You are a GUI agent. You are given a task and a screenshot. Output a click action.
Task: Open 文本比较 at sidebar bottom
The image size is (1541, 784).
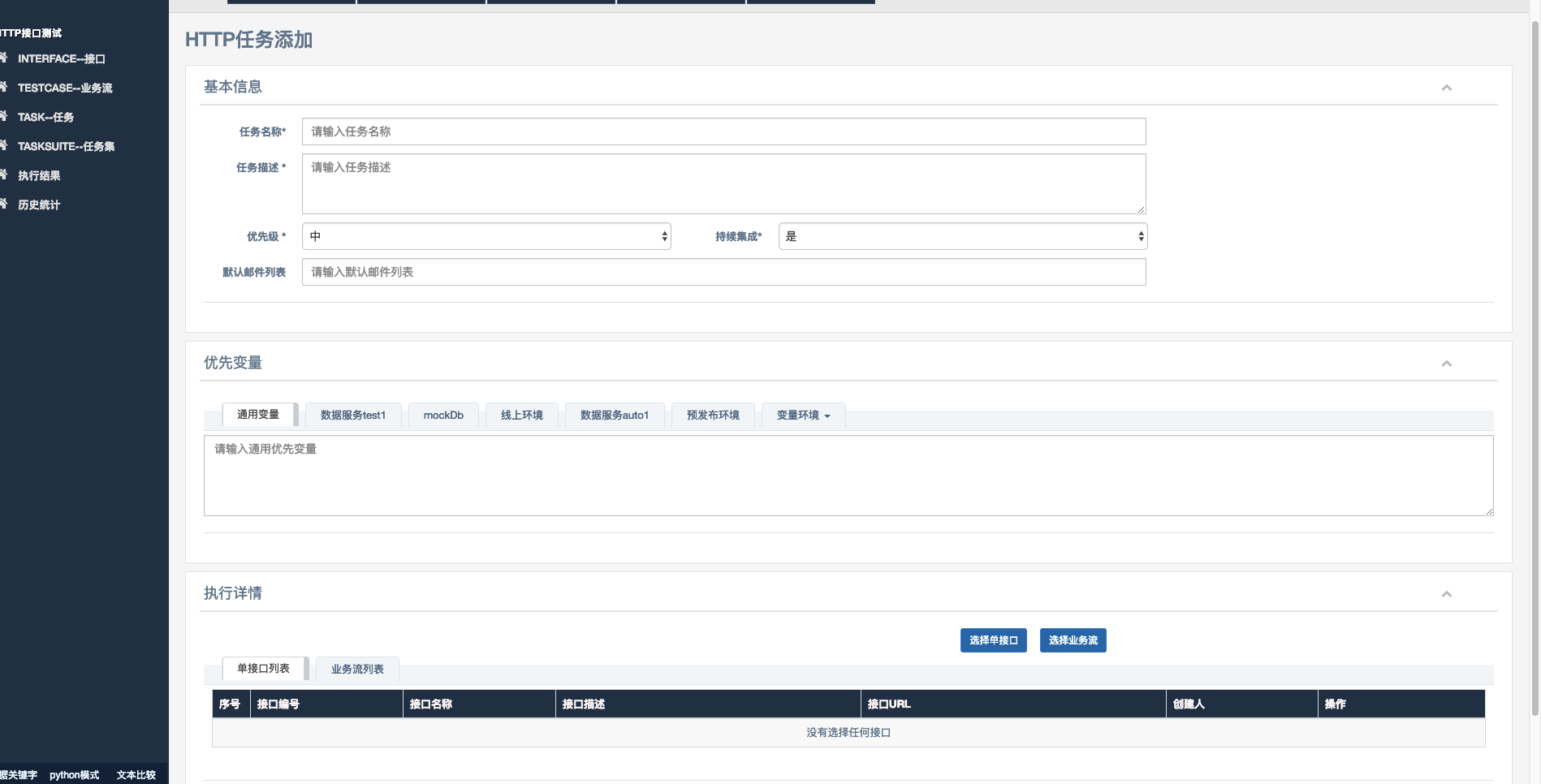(136, 775)
